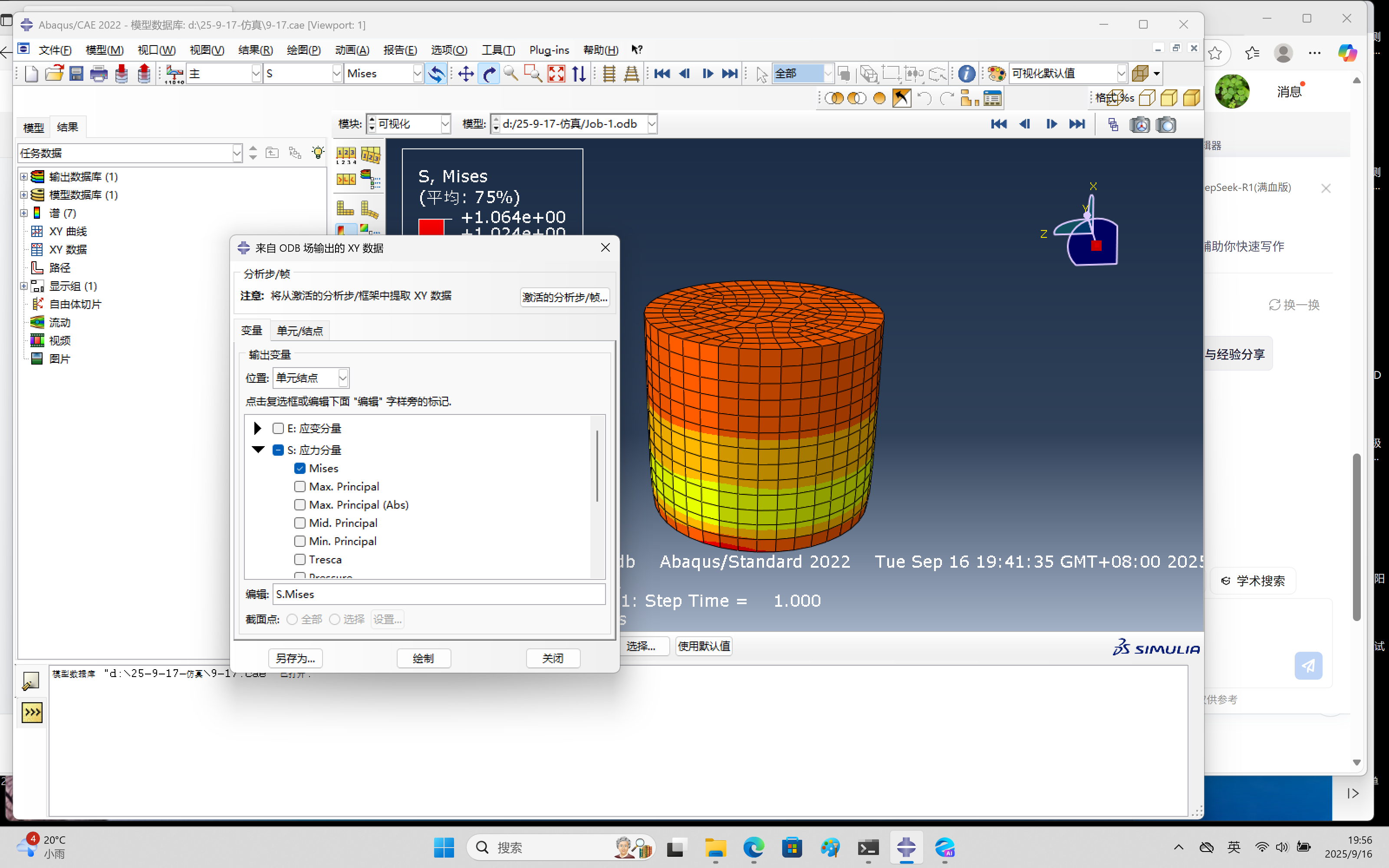Click previous frame arrow beside model field
Viewport: 1389px width, 868px height.
[1024, 124]
